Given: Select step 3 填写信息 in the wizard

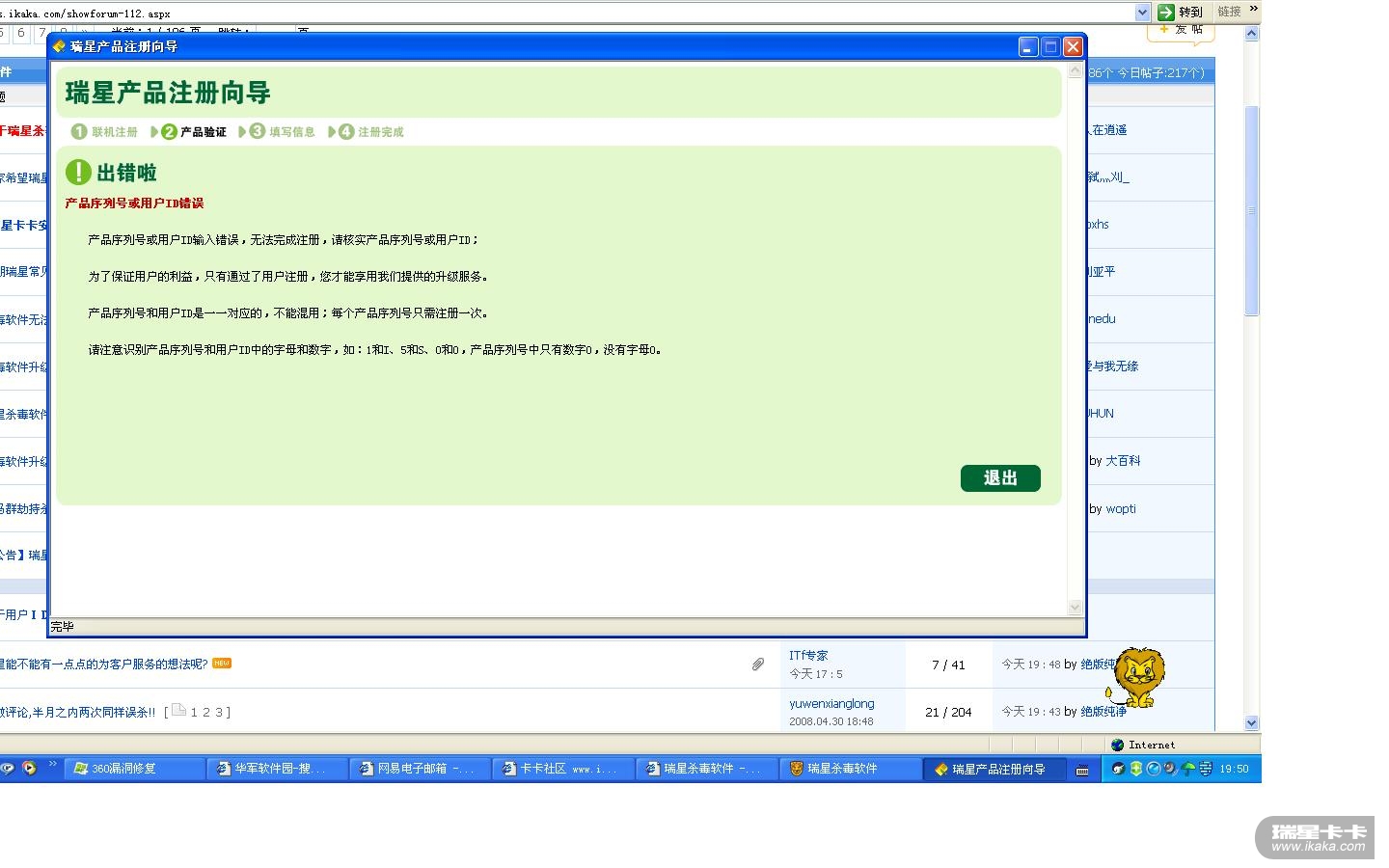Looking at the screenshot, I should point(283,132).
